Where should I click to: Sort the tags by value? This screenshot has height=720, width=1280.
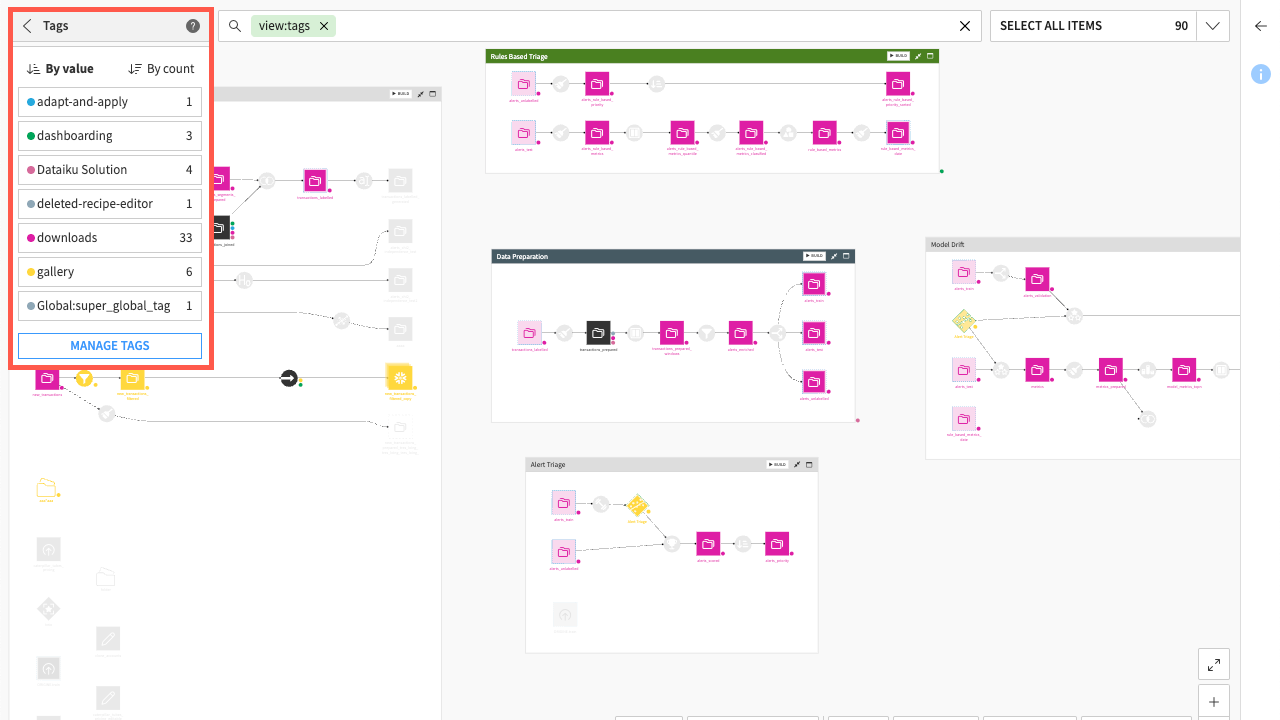[x=60, y=69]
